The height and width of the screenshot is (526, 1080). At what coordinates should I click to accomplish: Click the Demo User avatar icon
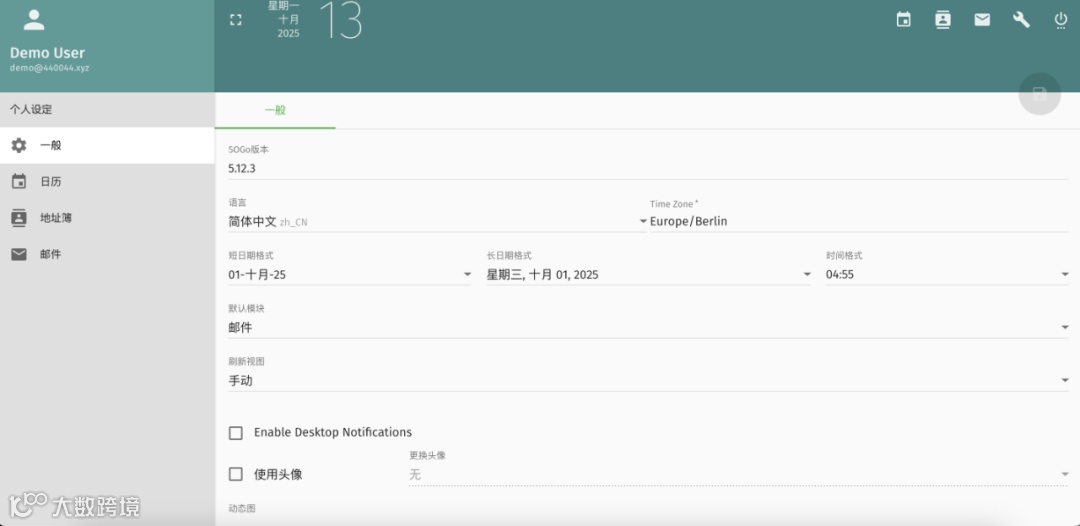(34, 20)
